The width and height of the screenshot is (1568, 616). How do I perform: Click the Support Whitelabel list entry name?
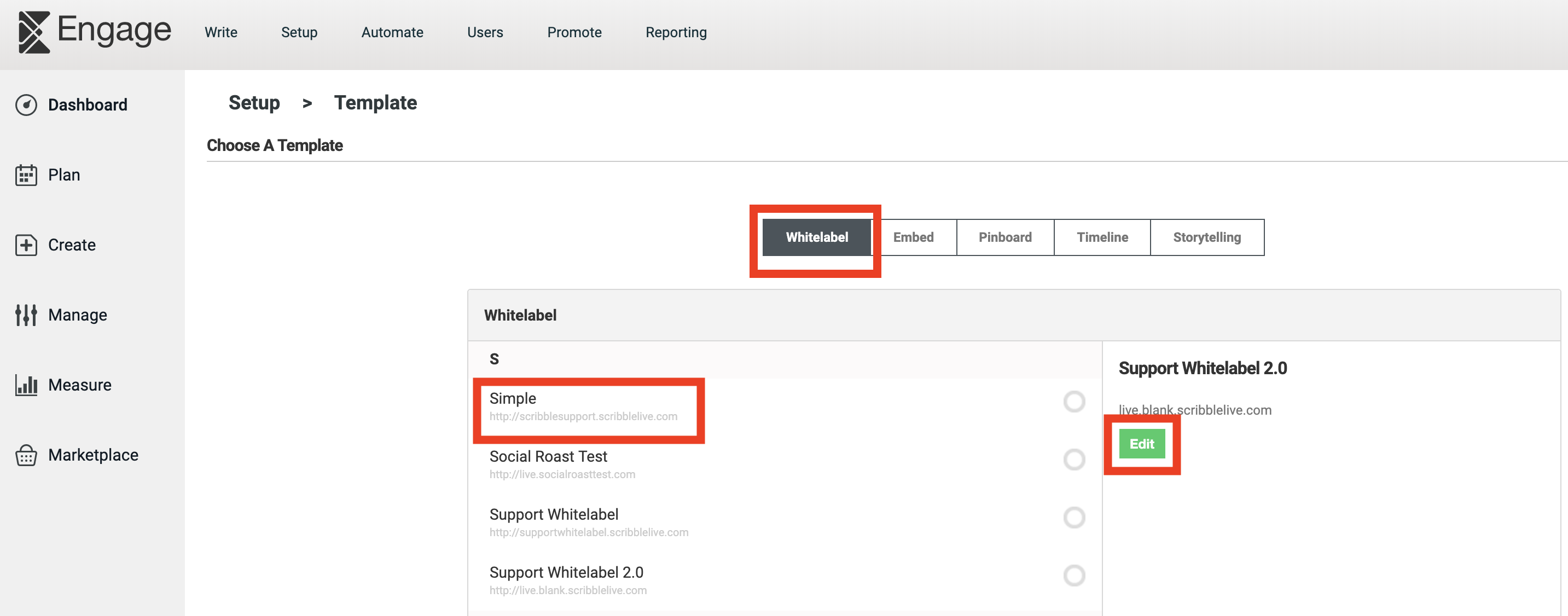[x=553, y=514]
